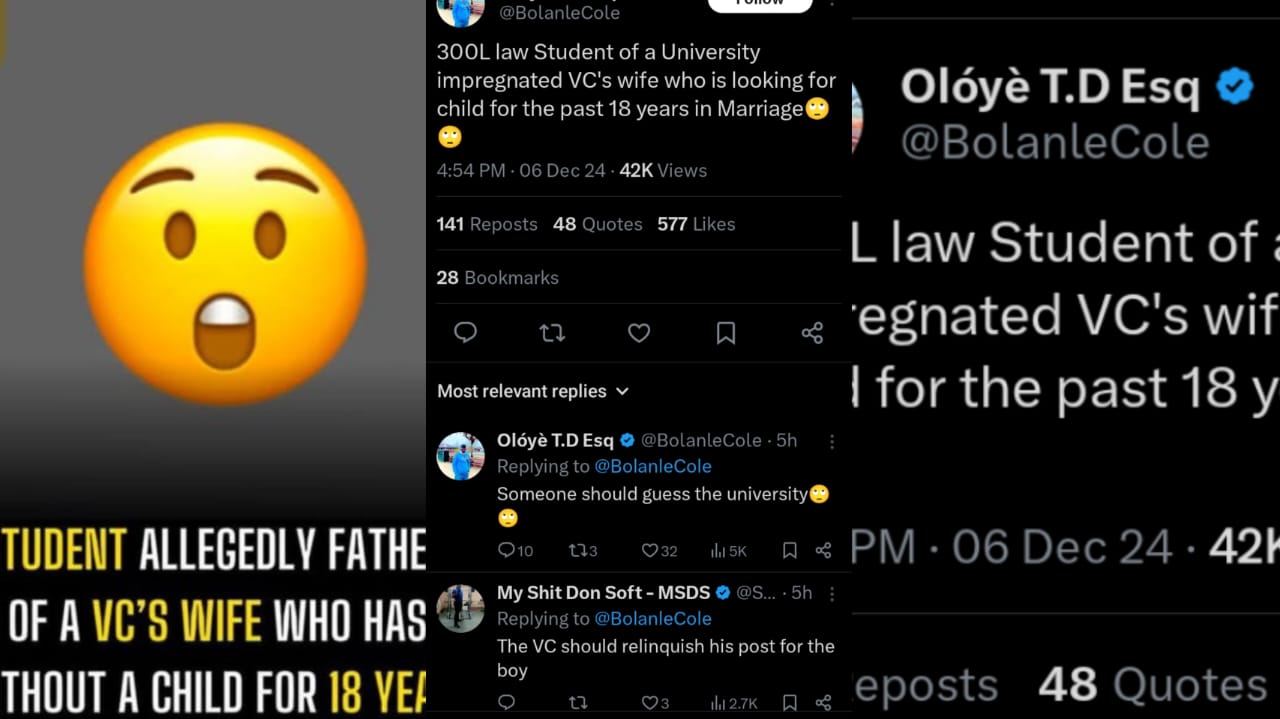Open more options on the MSDS reply
This screenshot has height=719, width=1280.
click(831, 593)
